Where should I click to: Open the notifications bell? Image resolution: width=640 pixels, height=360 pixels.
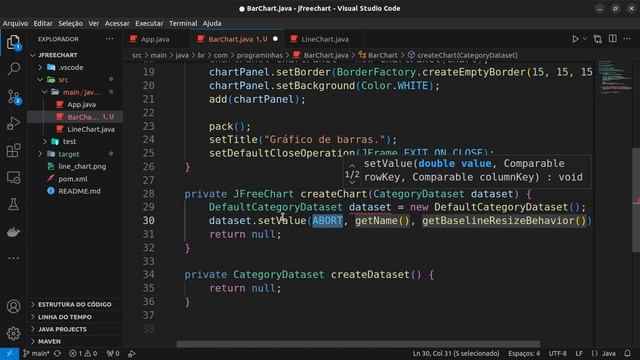pyautogui.click(x=627, y=353)
